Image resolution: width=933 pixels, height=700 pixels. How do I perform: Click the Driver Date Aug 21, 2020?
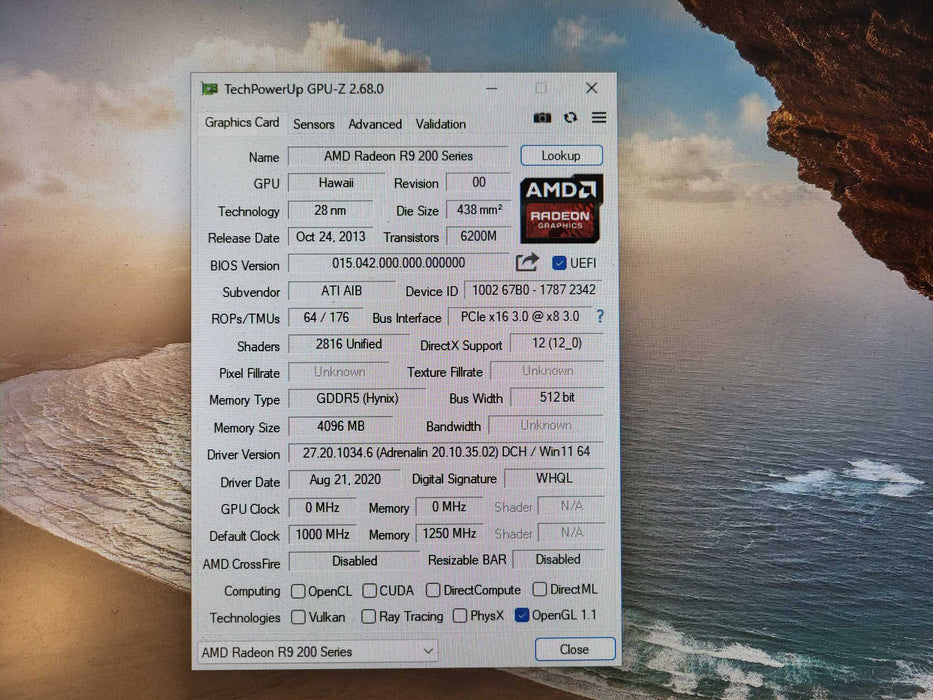point(345,480)
